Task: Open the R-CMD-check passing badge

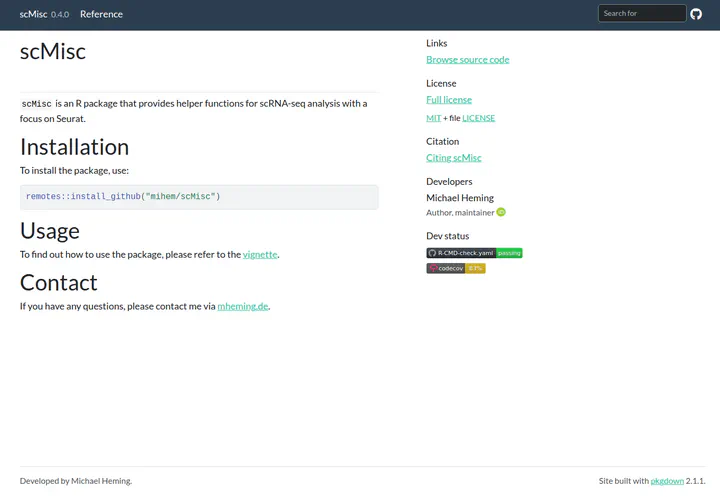Action: pyautogui.click(x=474, y=253)
